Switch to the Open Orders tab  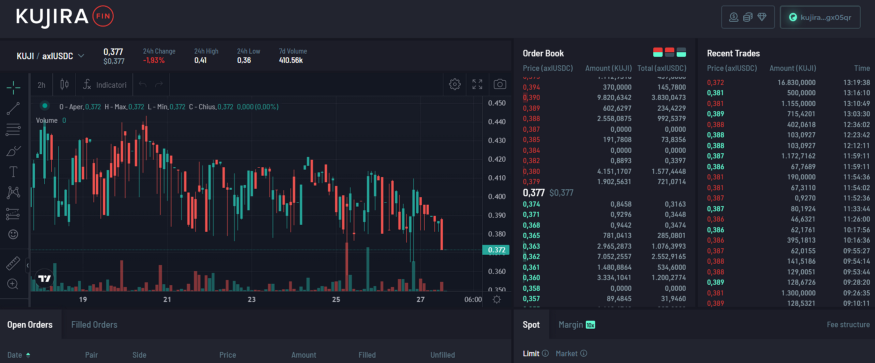(x=30, y=324)
